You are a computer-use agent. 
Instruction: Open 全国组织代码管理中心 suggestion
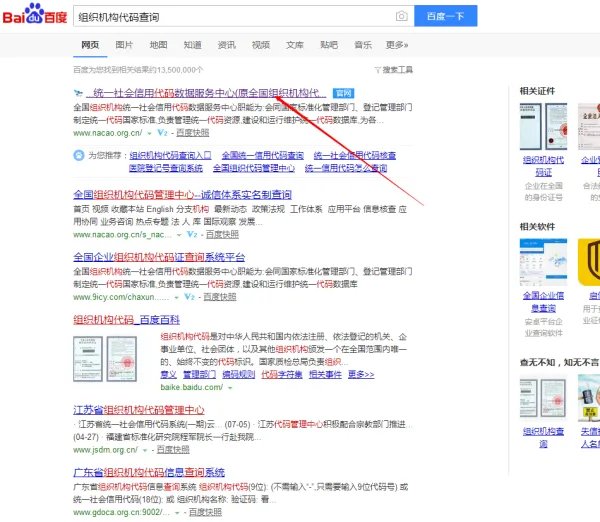click(x=254, y=168)
